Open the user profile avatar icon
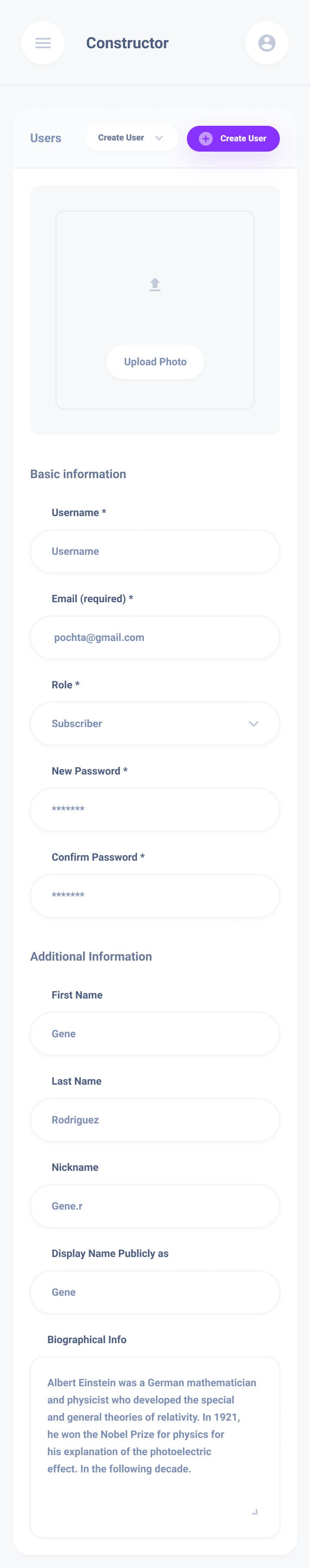The height and width of the screenshot is (1568, 310). [x=266, y=43]
